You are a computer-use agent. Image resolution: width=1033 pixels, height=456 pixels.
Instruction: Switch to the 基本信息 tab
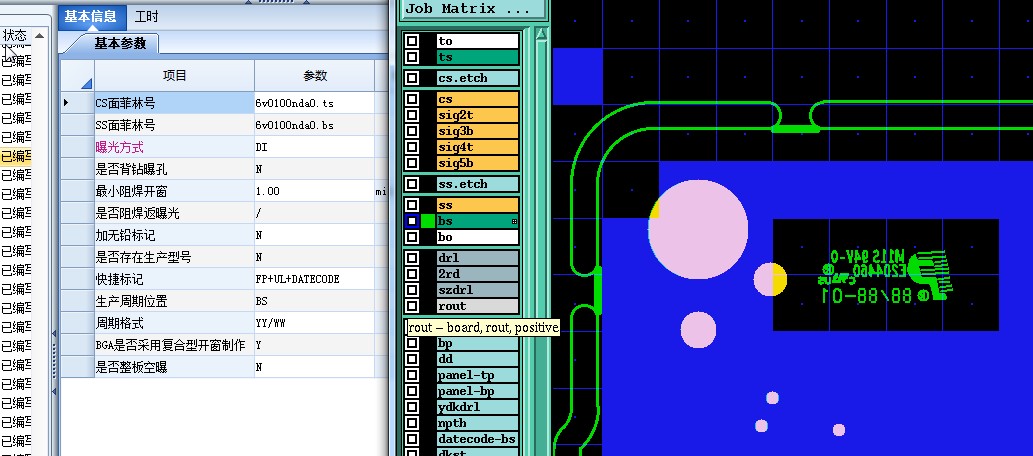tap(90, 16)
